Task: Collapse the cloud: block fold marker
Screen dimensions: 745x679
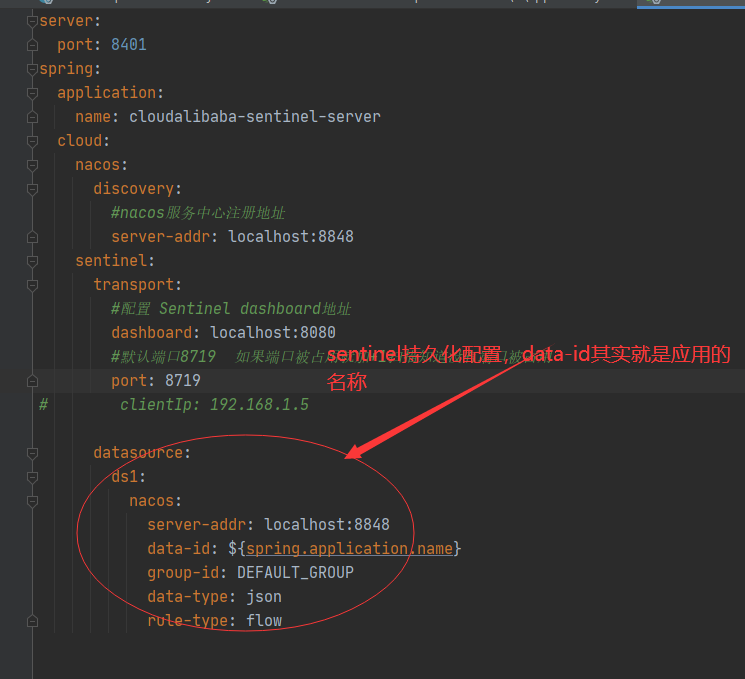Action: coord(32,141)
